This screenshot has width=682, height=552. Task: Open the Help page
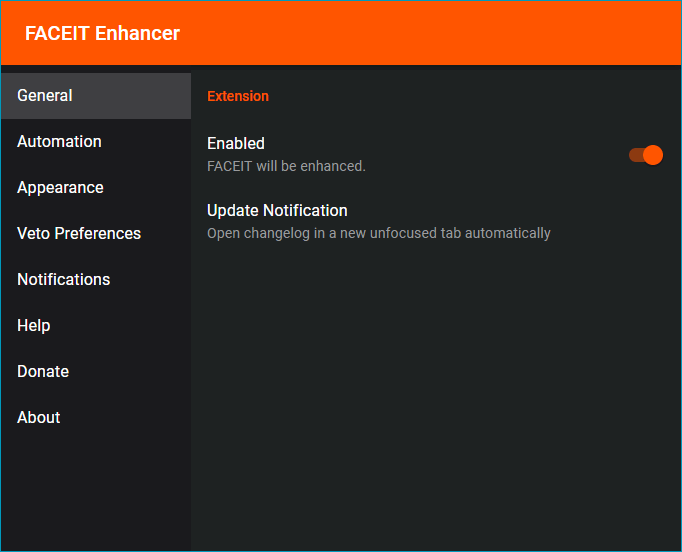(96, 326)
